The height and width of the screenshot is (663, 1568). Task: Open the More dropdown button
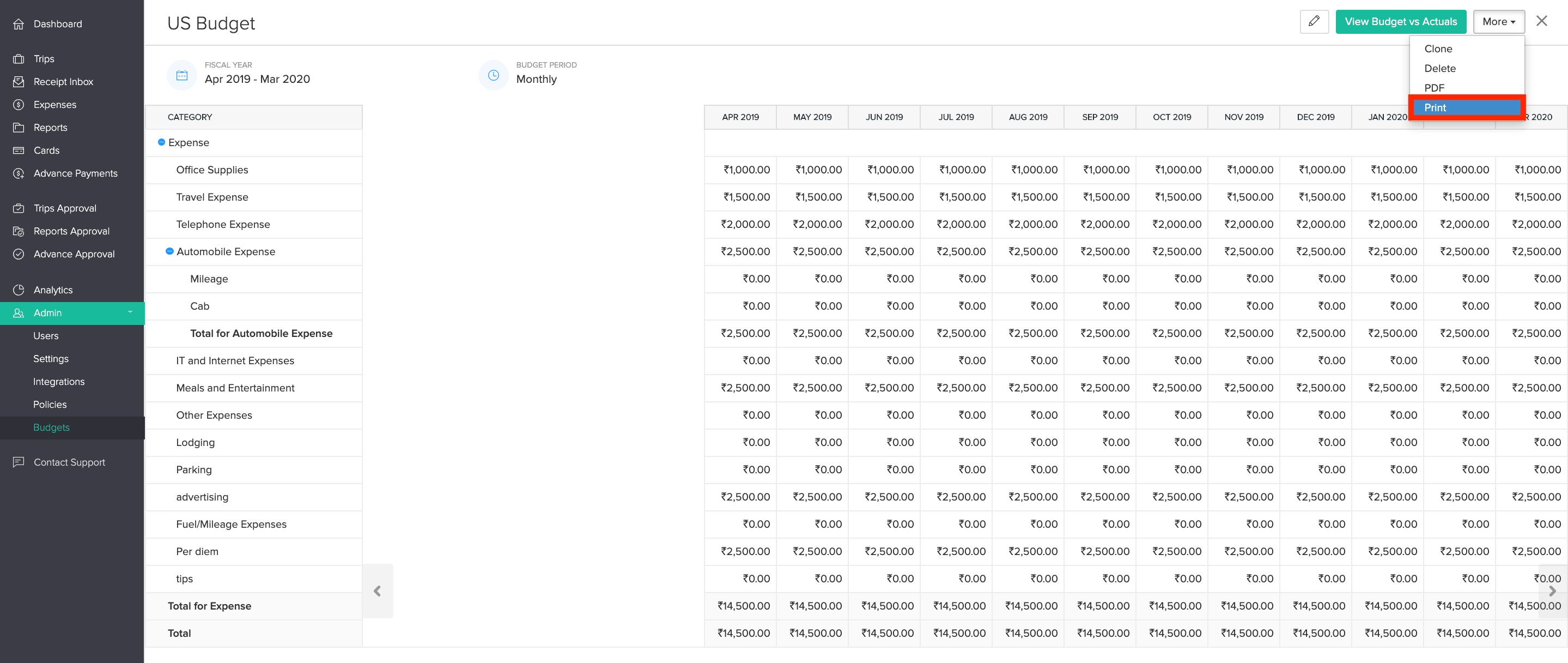(1498, 22)
